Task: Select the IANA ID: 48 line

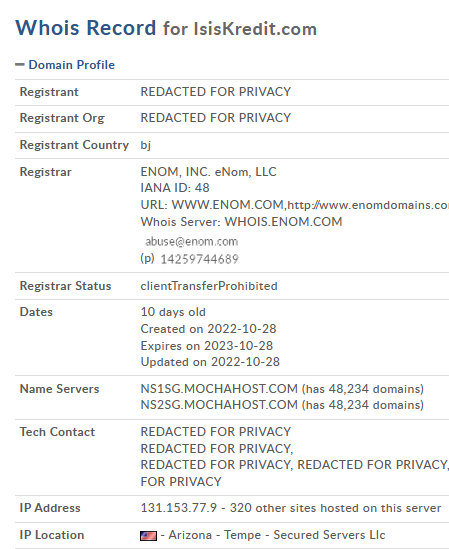Action: tap(175, 188)
